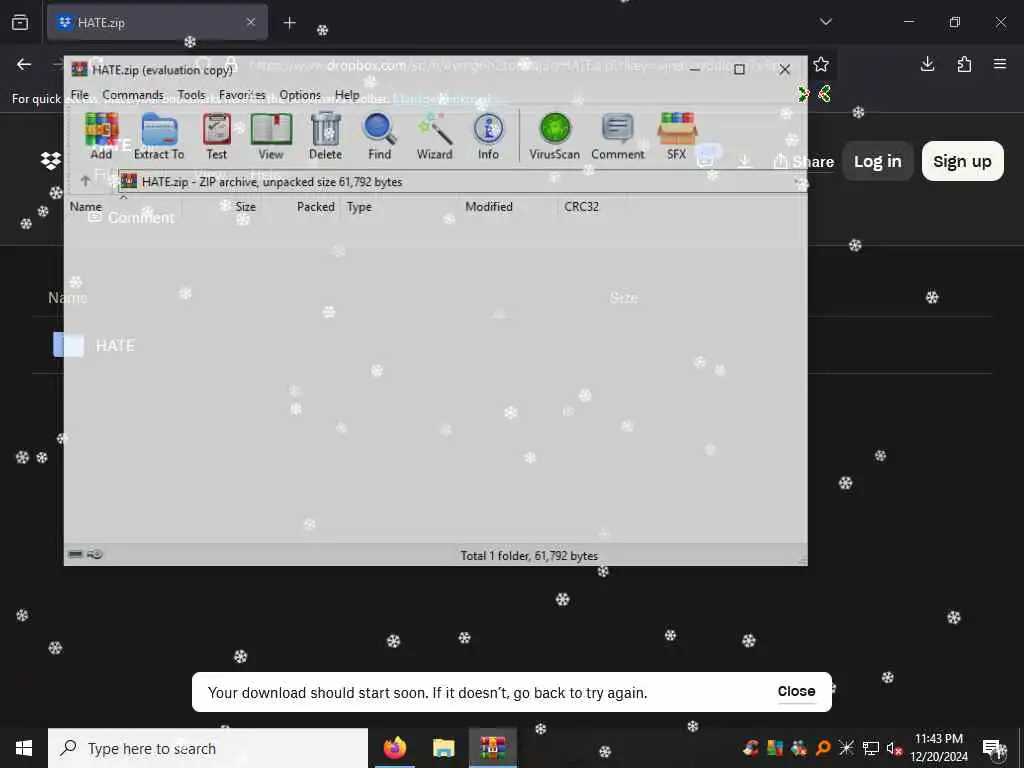Open the Help menu in WinRAR
The height and width of the screenshot is (768, 1024).
(347, 95)
